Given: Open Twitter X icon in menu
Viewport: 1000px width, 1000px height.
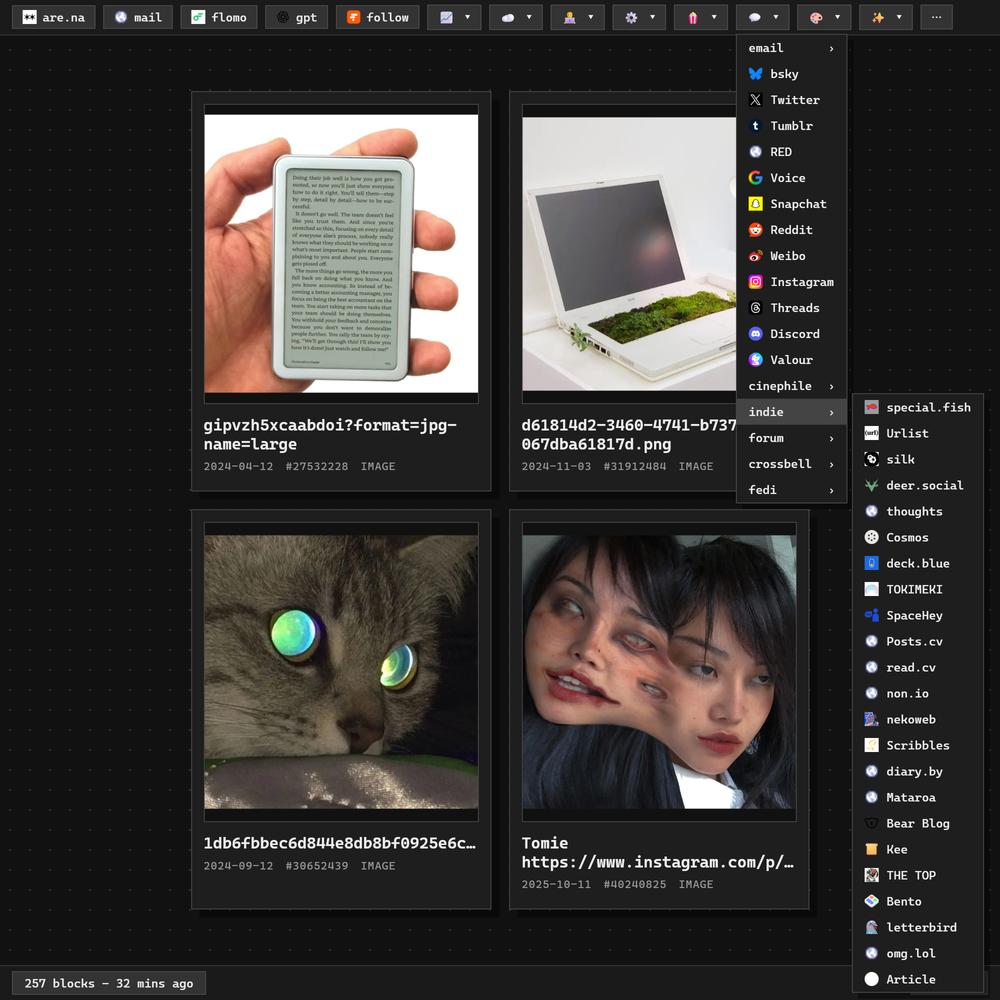Looking at the screenshot, I should 756,100.
